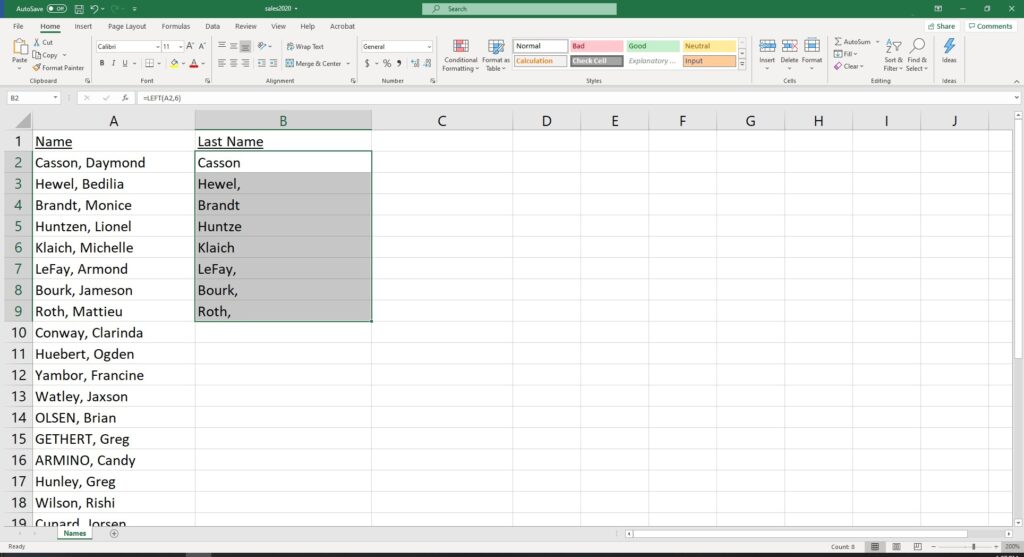
Task: Open the File menu
Action: coord(18,26)
